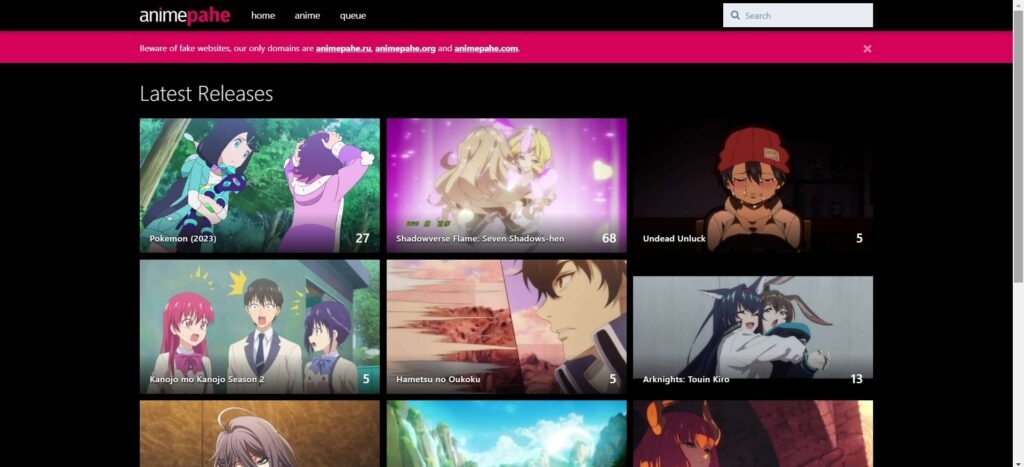
Task: Open the Hametsu no Oukoku thumbnail
Action: coord(506,327)
